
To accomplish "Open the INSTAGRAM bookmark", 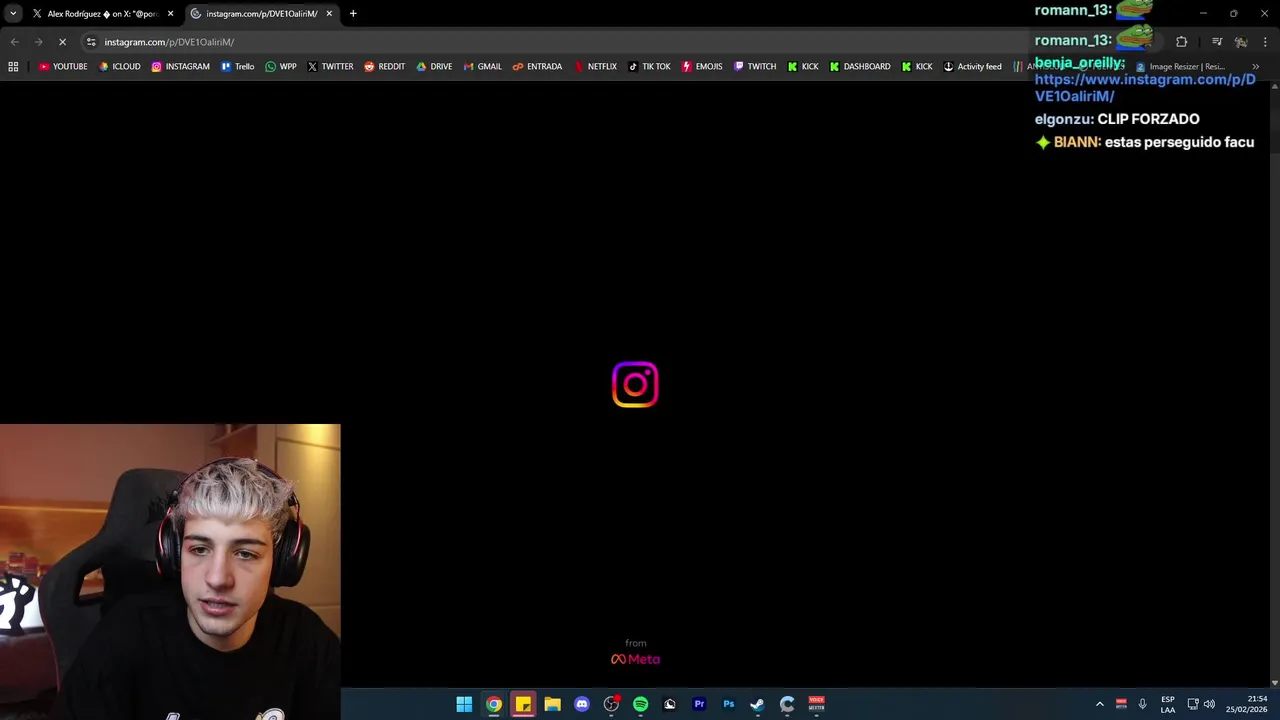I will click(x=180, y=66).
